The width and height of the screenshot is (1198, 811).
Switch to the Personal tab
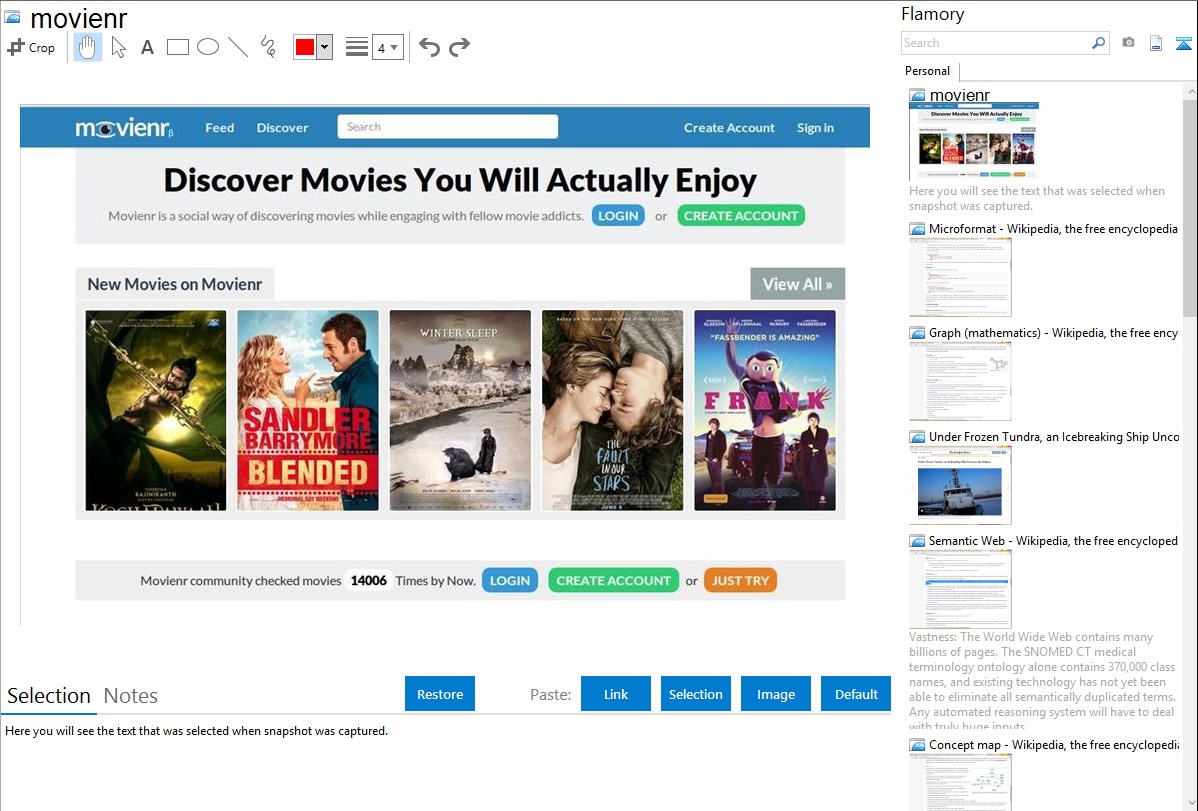coord(928,71)
